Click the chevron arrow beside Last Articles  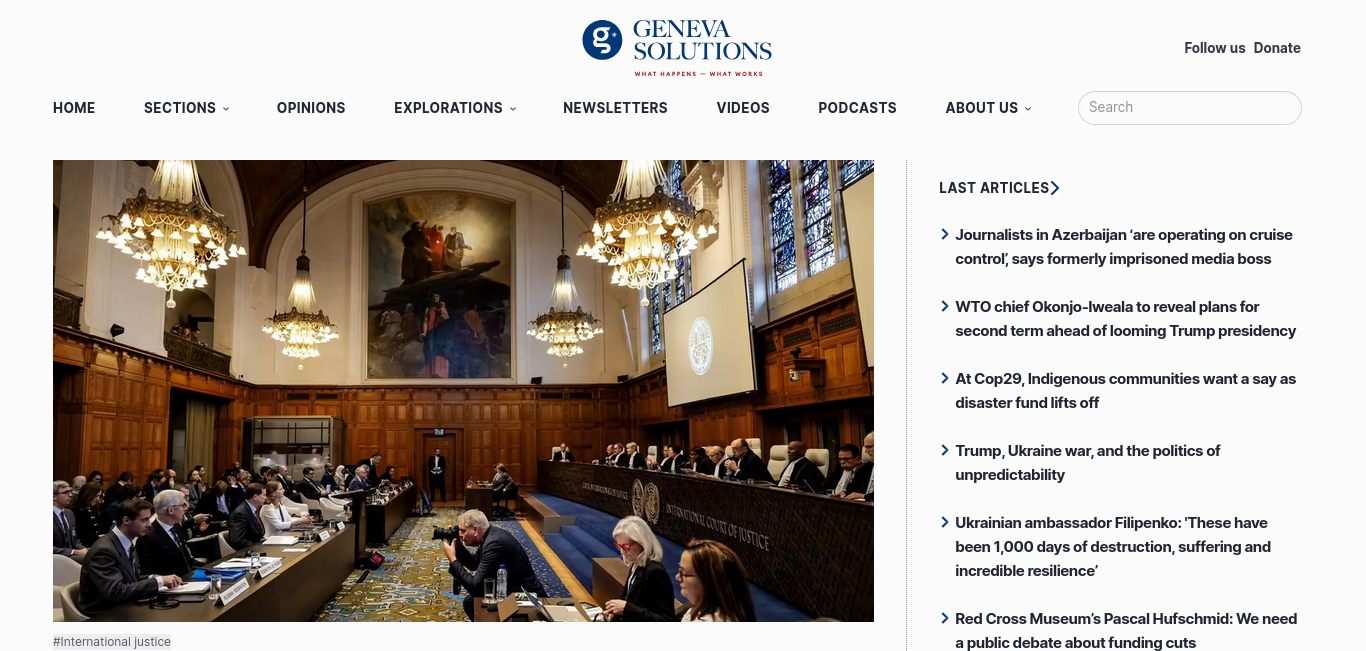(1055, 188)
